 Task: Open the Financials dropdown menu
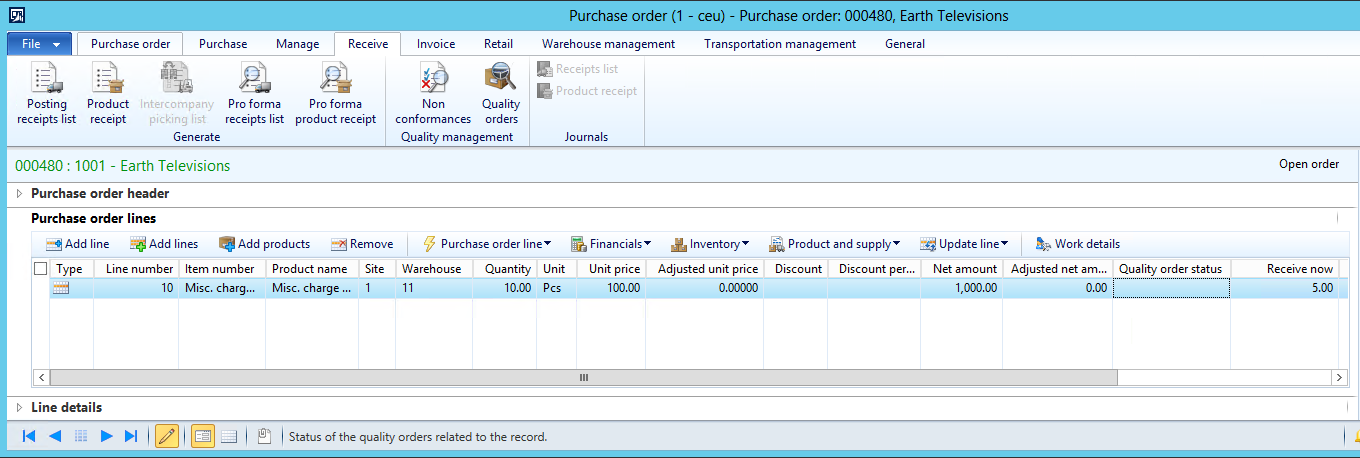[x=611, y=244]
